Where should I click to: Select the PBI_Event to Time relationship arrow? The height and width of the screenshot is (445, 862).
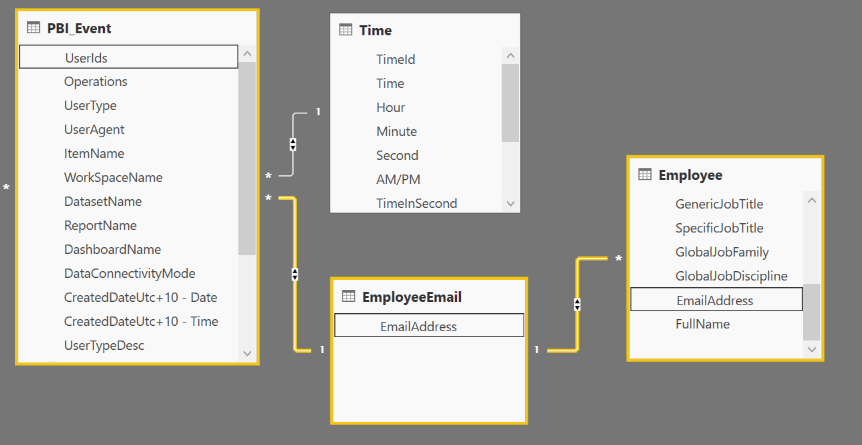pos(293,144)
